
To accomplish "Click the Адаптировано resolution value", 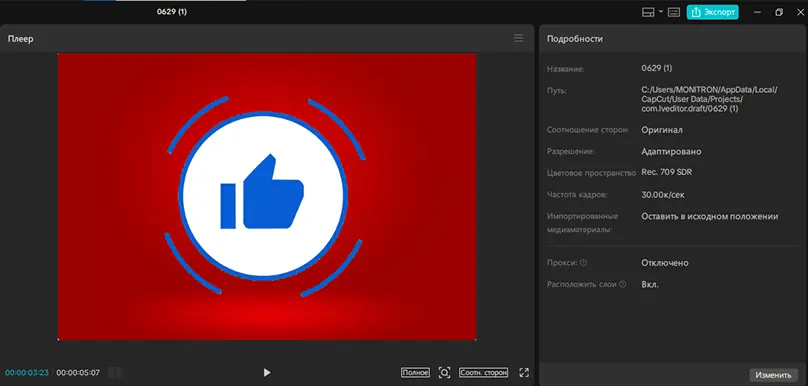I will point(671,152).
